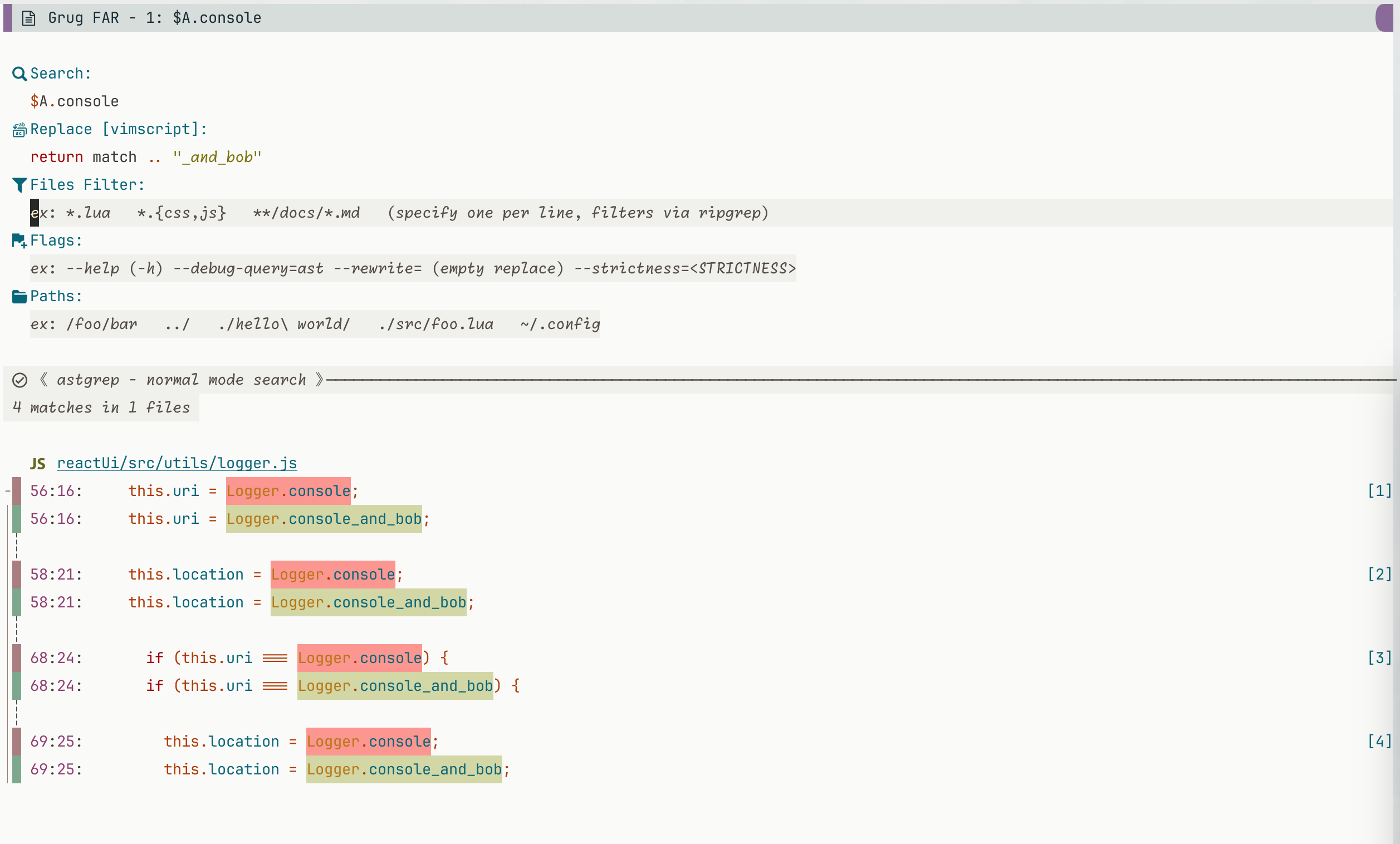Click the Search magnifying glass icon
Screen dimensions: 1400x844
(19, 74)
